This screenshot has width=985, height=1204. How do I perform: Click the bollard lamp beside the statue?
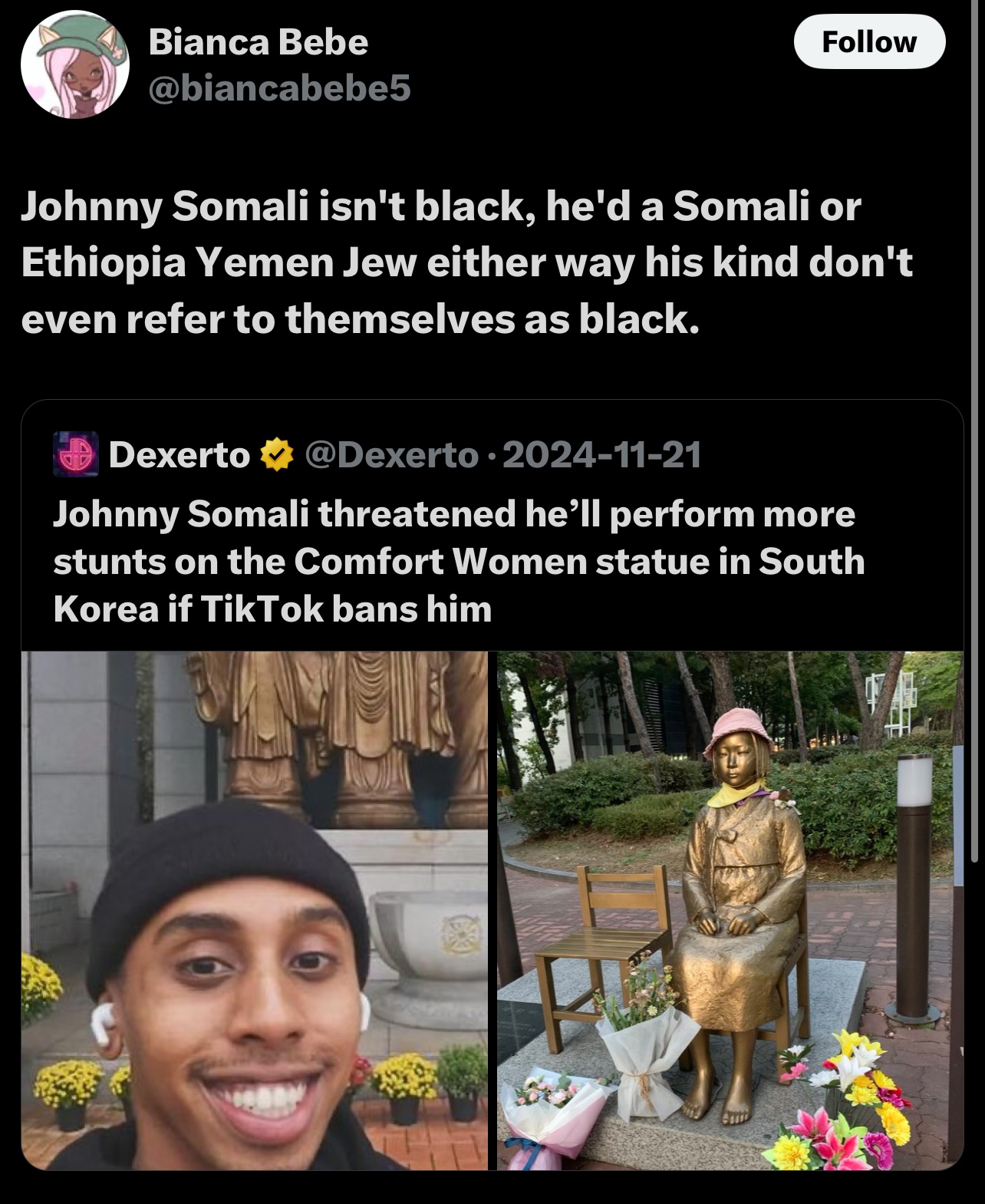tap(914, 882)
